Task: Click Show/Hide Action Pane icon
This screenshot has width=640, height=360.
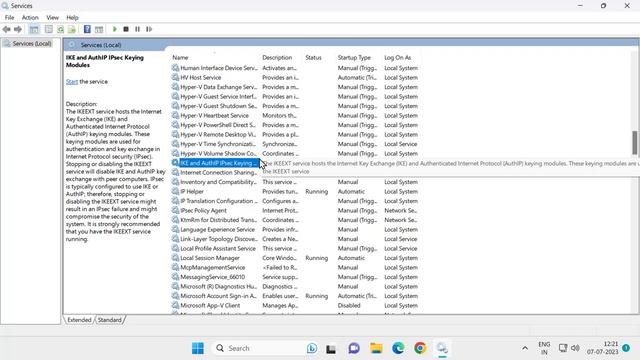Action: tap(99, 29)
